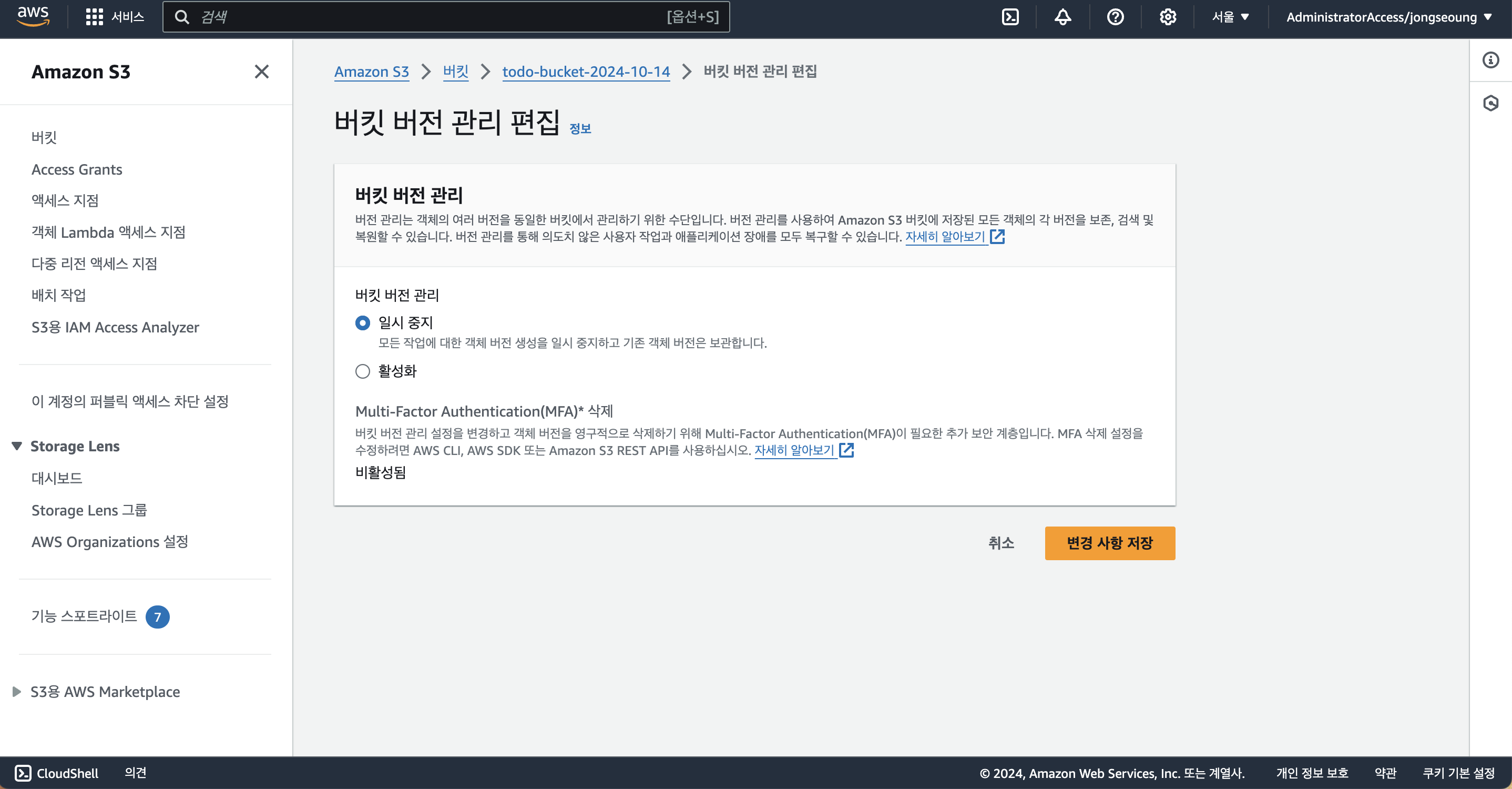Expand S3용 AWS Marketplace section
The height and width of the screenshot is (789, 1512).
pyautogui.click(x=17, y=692)
